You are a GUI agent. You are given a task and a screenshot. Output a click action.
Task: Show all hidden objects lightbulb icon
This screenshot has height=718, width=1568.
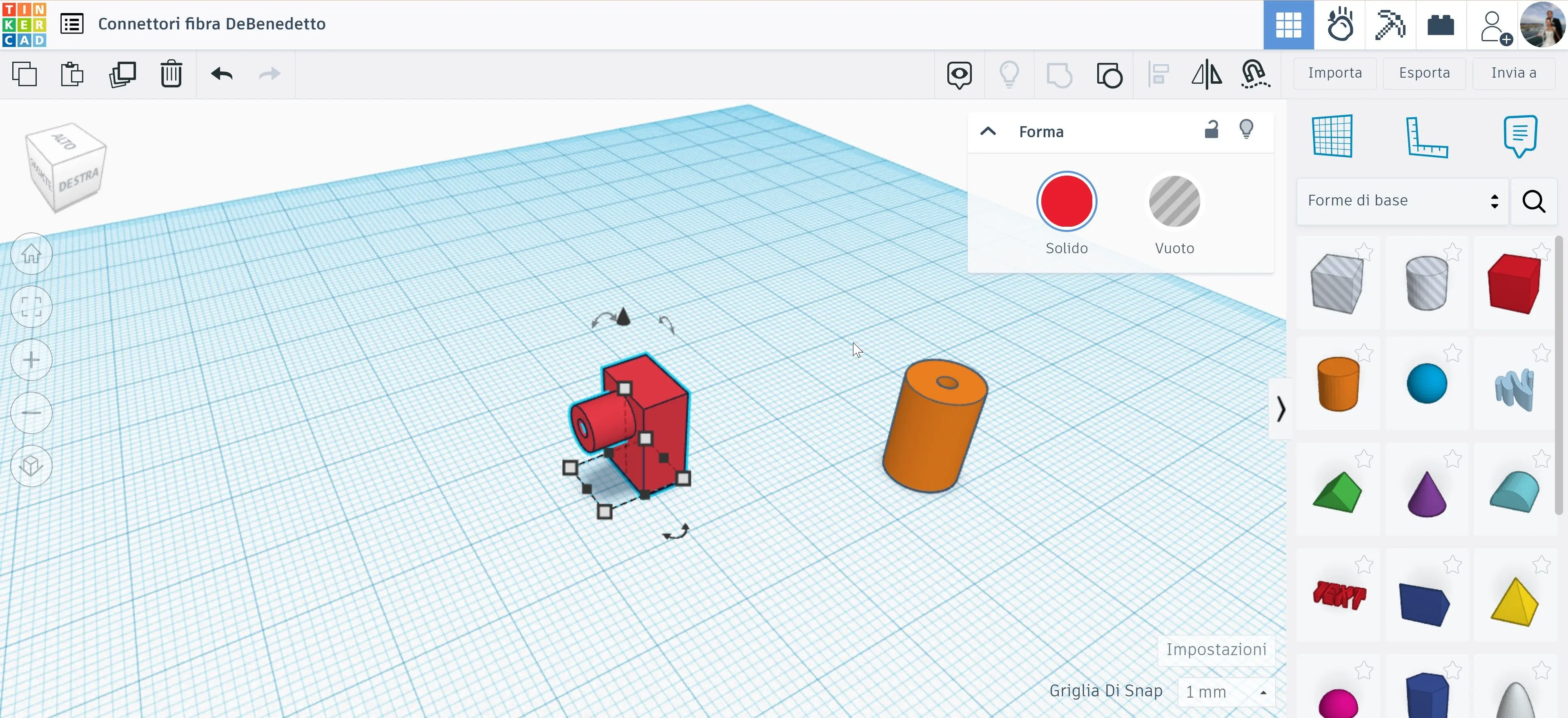[x=1009, y=75]
